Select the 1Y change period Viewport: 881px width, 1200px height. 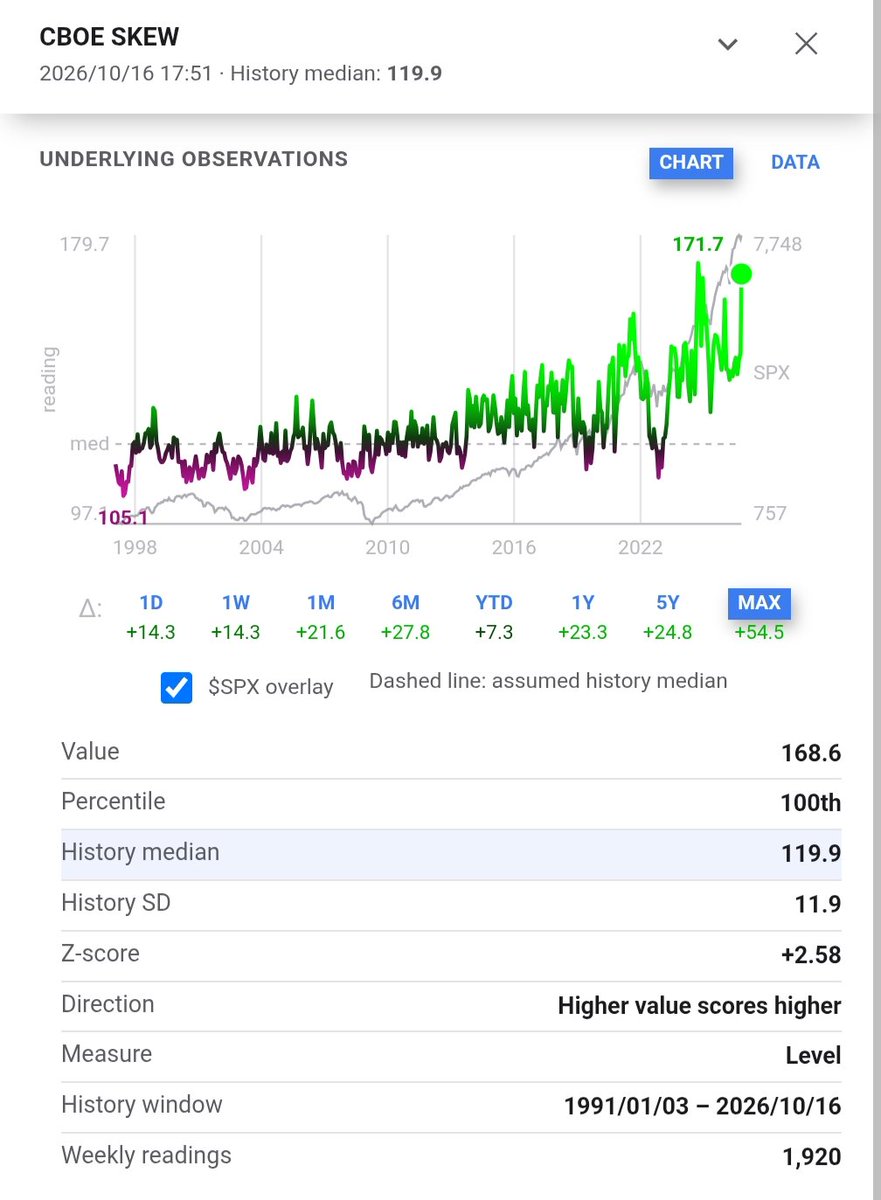pos(583,603)
